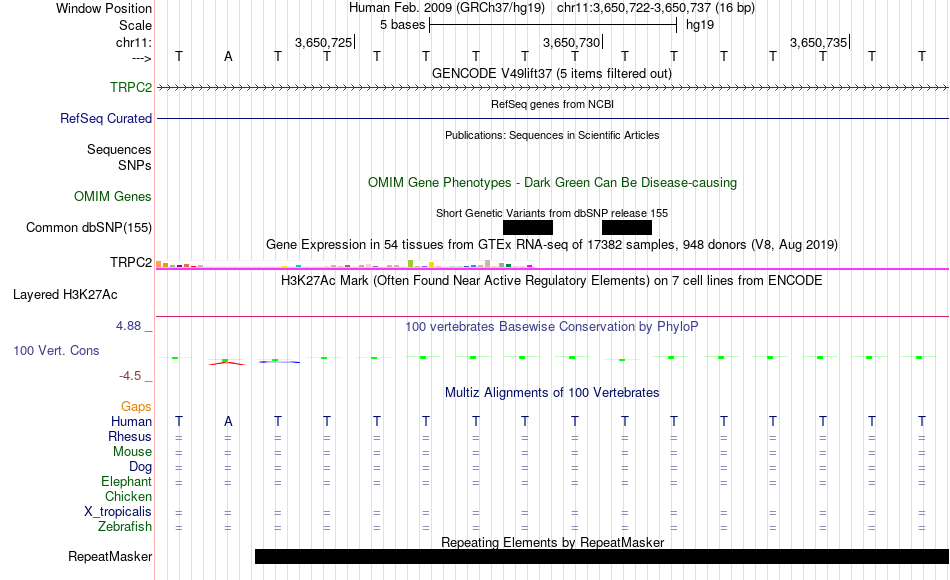This screenshot has width=950, height=580.
Task: Click the OMIM Gene Phenotypes track title
Action: click(552, 182)
